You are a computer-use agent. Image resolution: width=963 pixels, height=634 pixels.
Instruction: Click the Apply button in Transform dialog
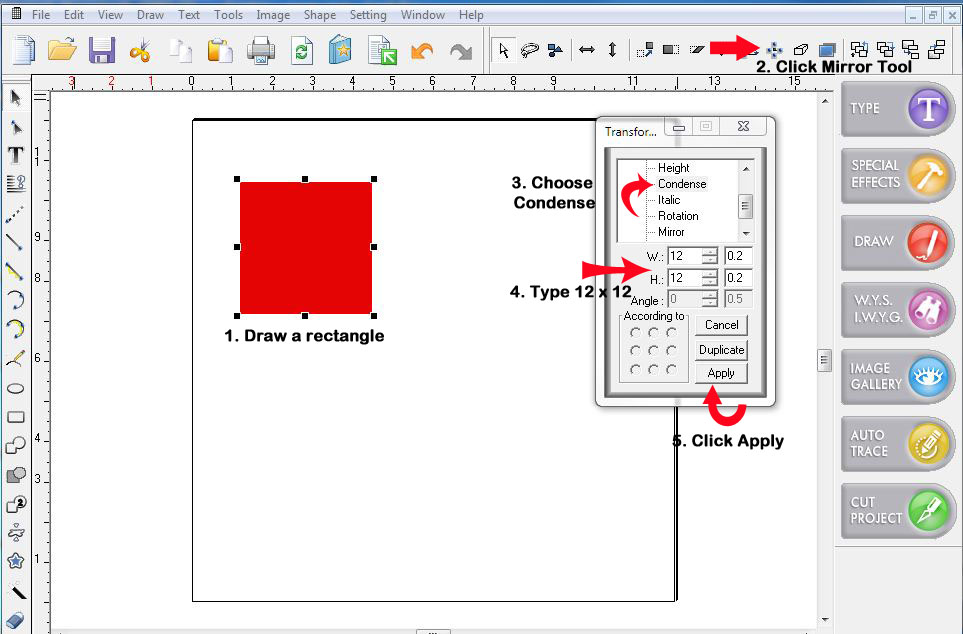721,373
